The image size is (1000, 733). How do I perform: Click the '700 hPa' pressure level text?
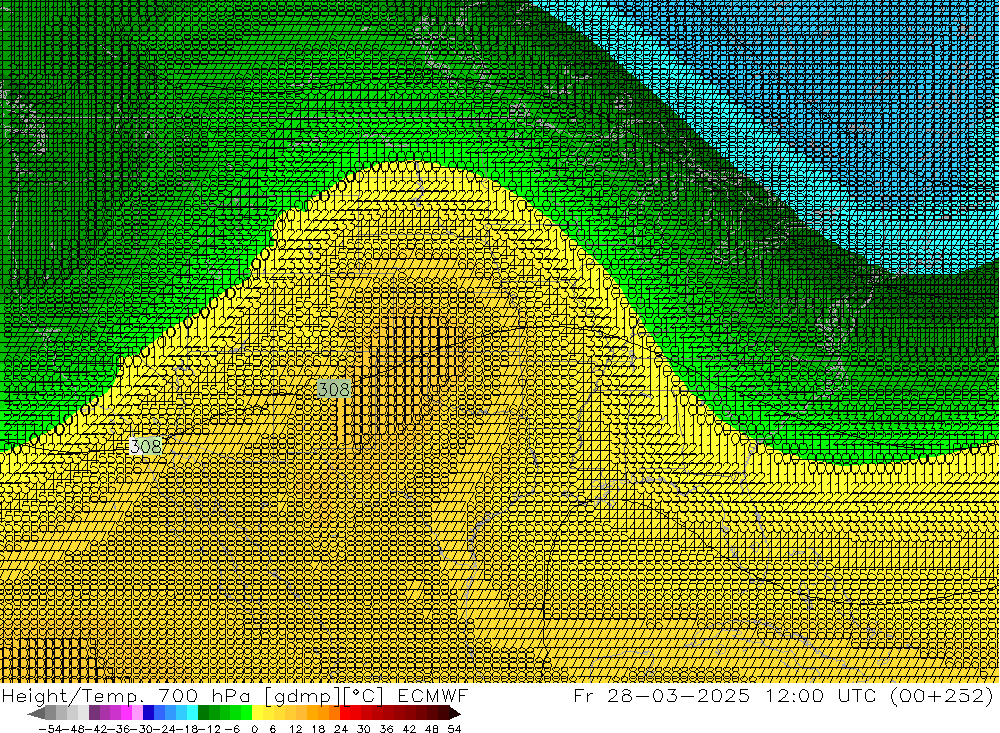(x=204, y=695)
